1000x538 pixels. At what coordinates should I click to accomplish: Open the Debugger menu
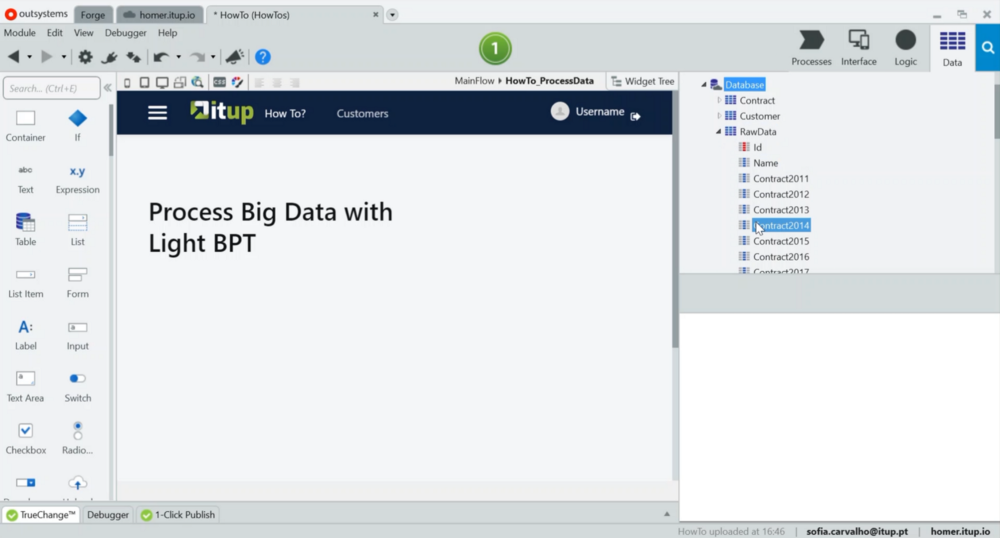[126, 33]
